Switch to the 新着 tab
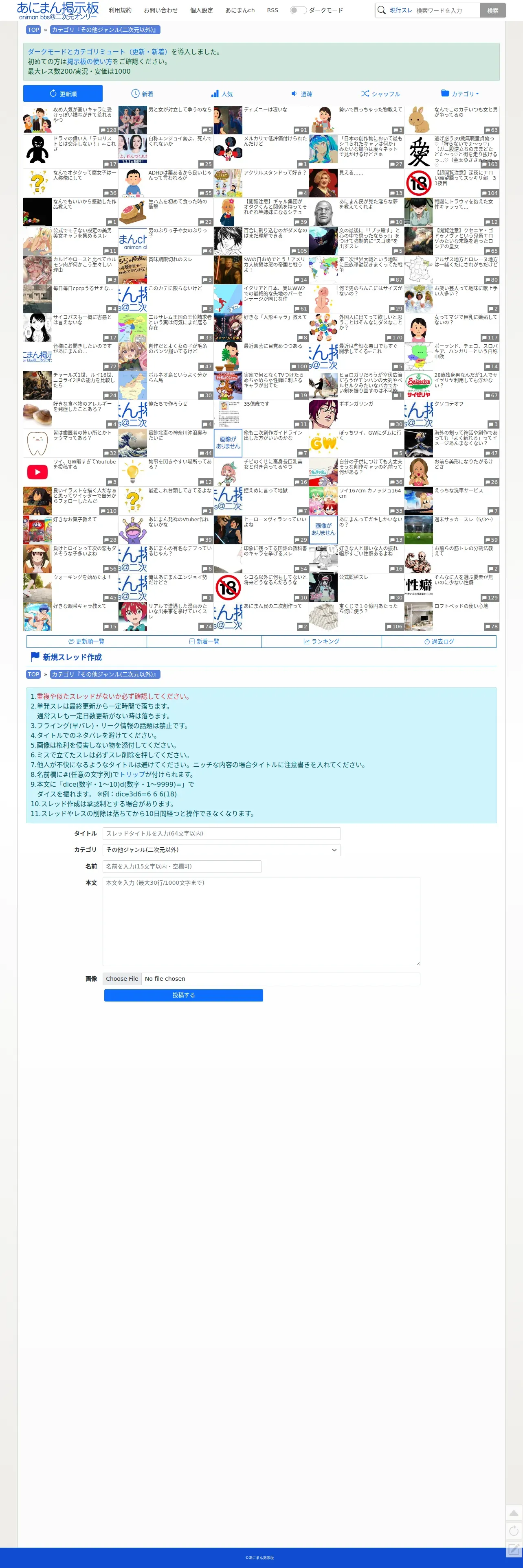523x1568 pixels. (142, 94)
